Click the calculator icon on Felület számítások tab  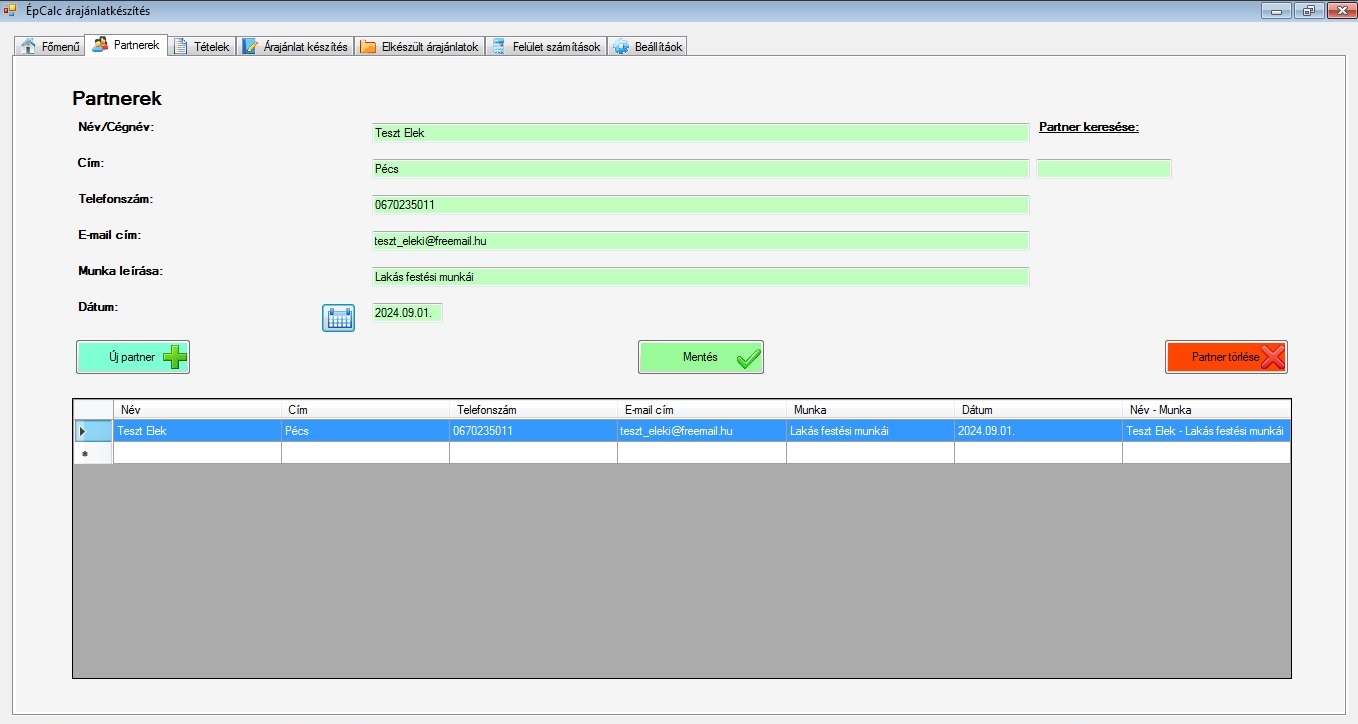point(499,46)
